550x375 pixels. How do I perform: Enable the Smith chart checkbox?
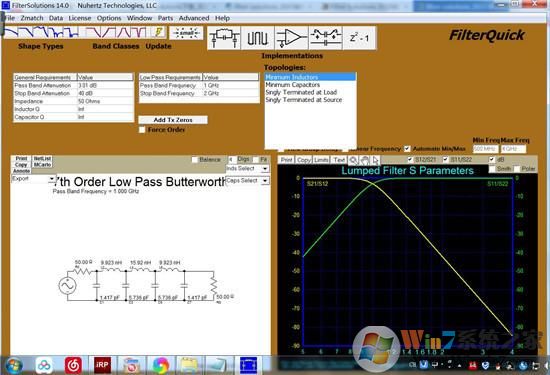click(x=492, y=169)
